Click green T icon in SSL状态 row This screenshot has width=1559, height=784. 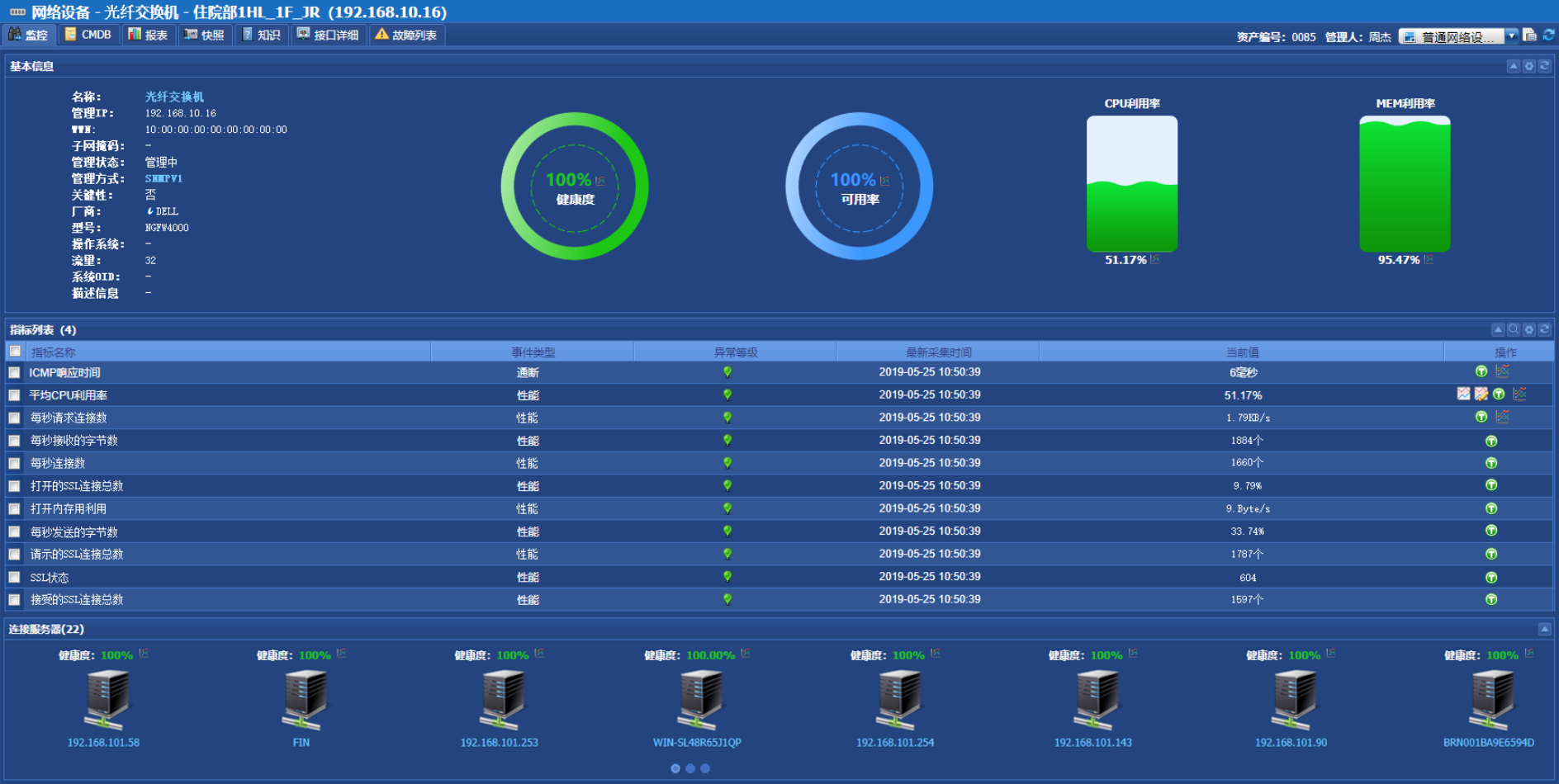click(1491, 577)
